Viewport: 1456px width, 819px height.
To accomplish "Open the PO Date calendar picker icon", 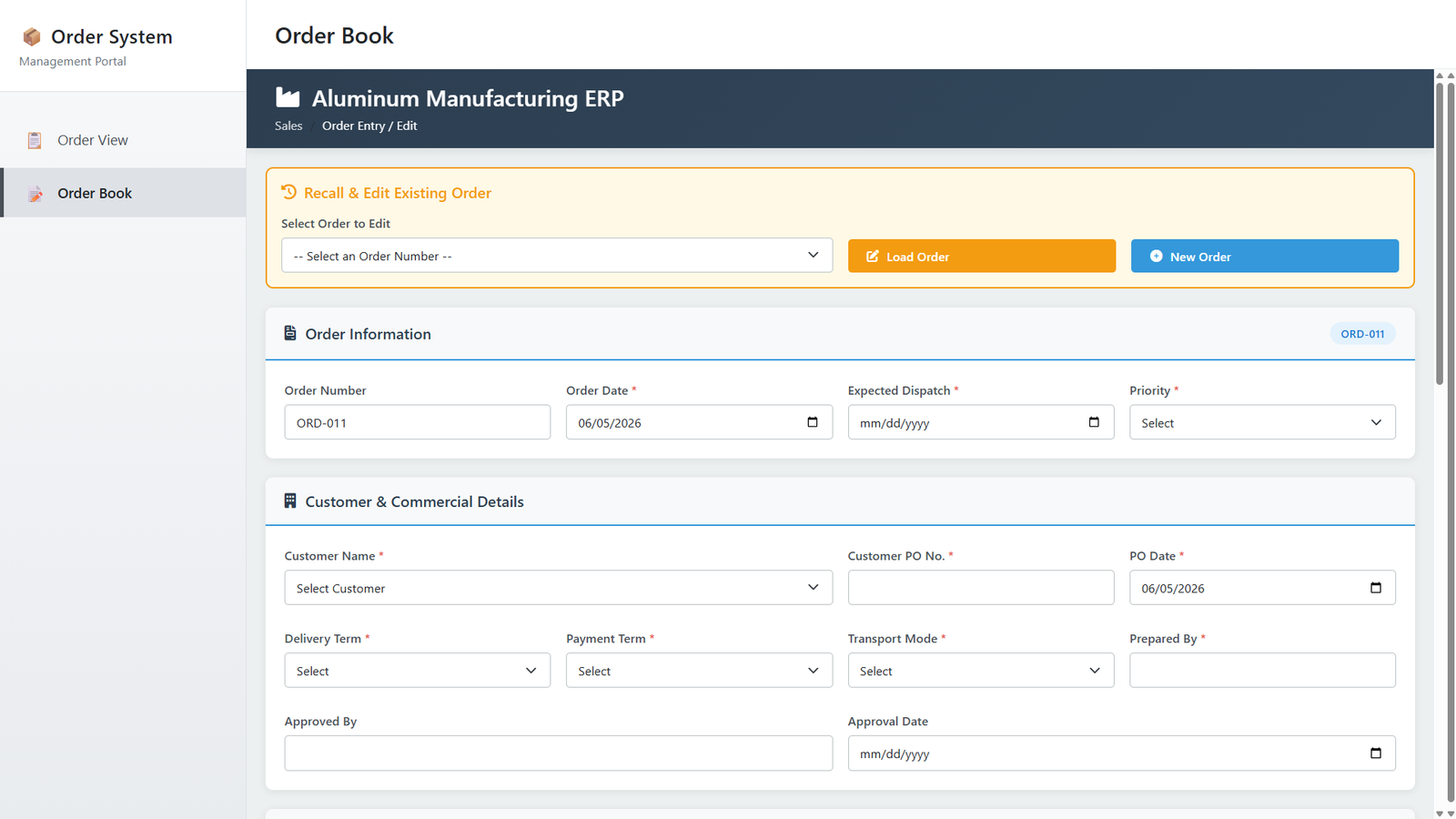I will click(x=1376, y=588).
